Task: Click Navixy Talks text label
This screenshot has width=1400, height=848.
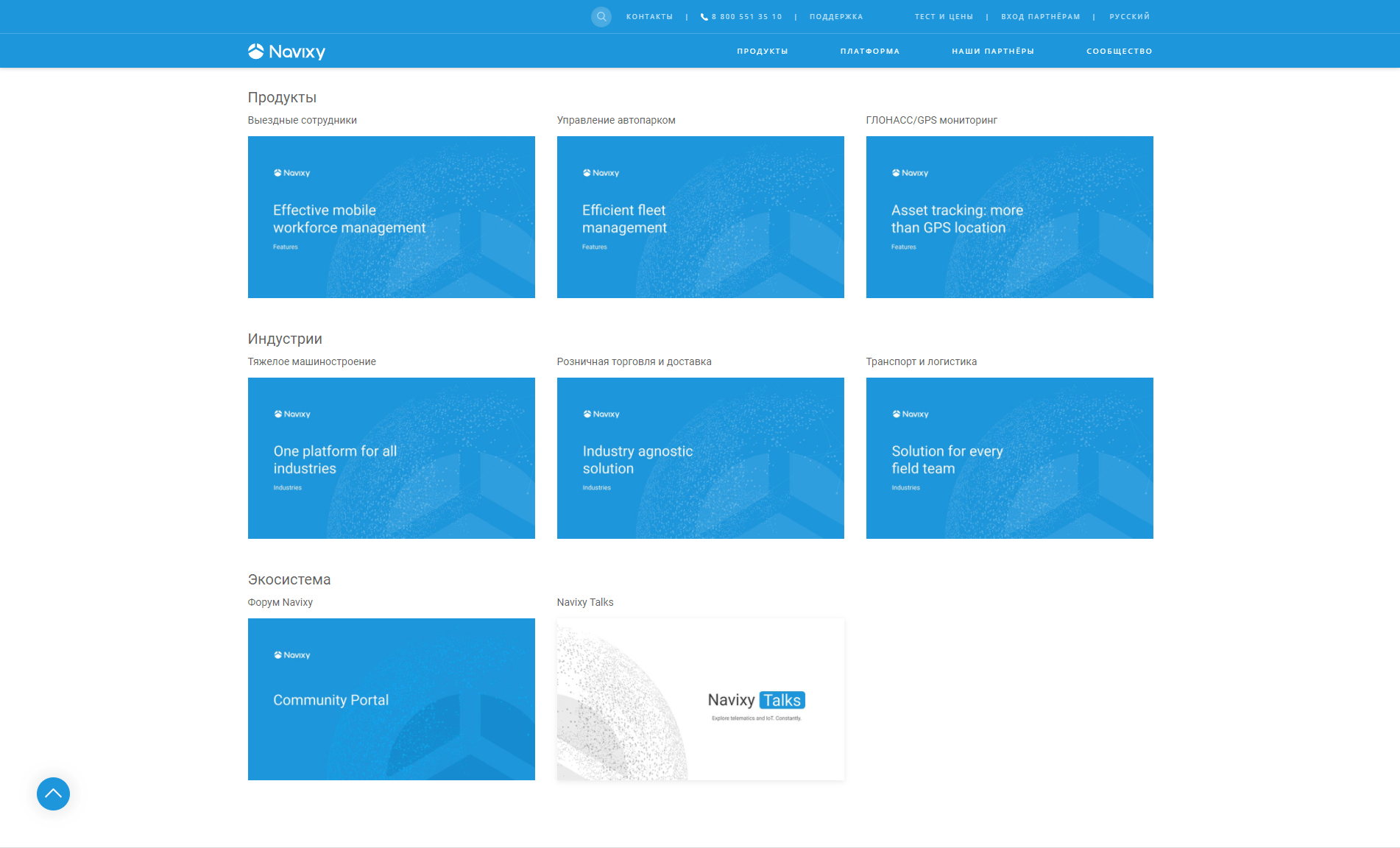Action: (585, 602)
